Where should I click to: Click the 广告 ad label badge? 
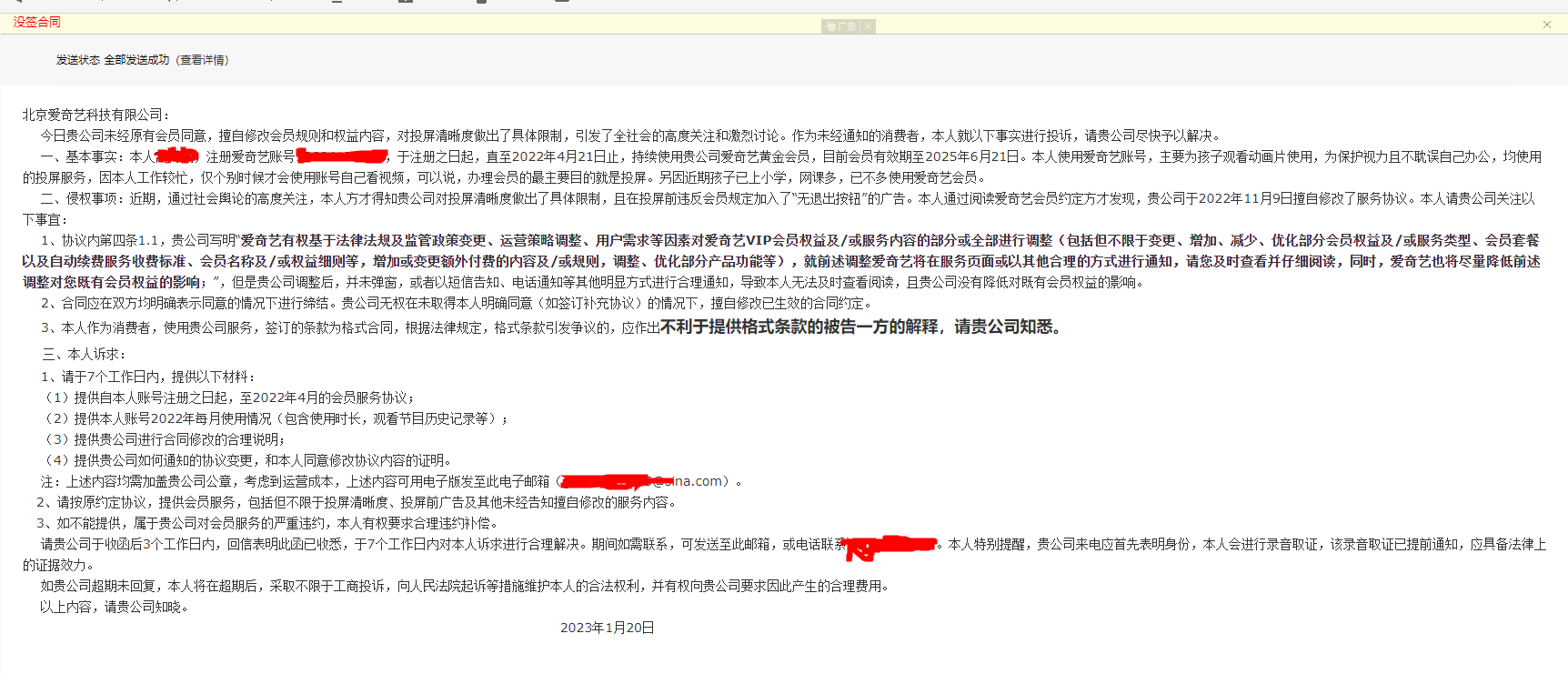tap(840, 26)
